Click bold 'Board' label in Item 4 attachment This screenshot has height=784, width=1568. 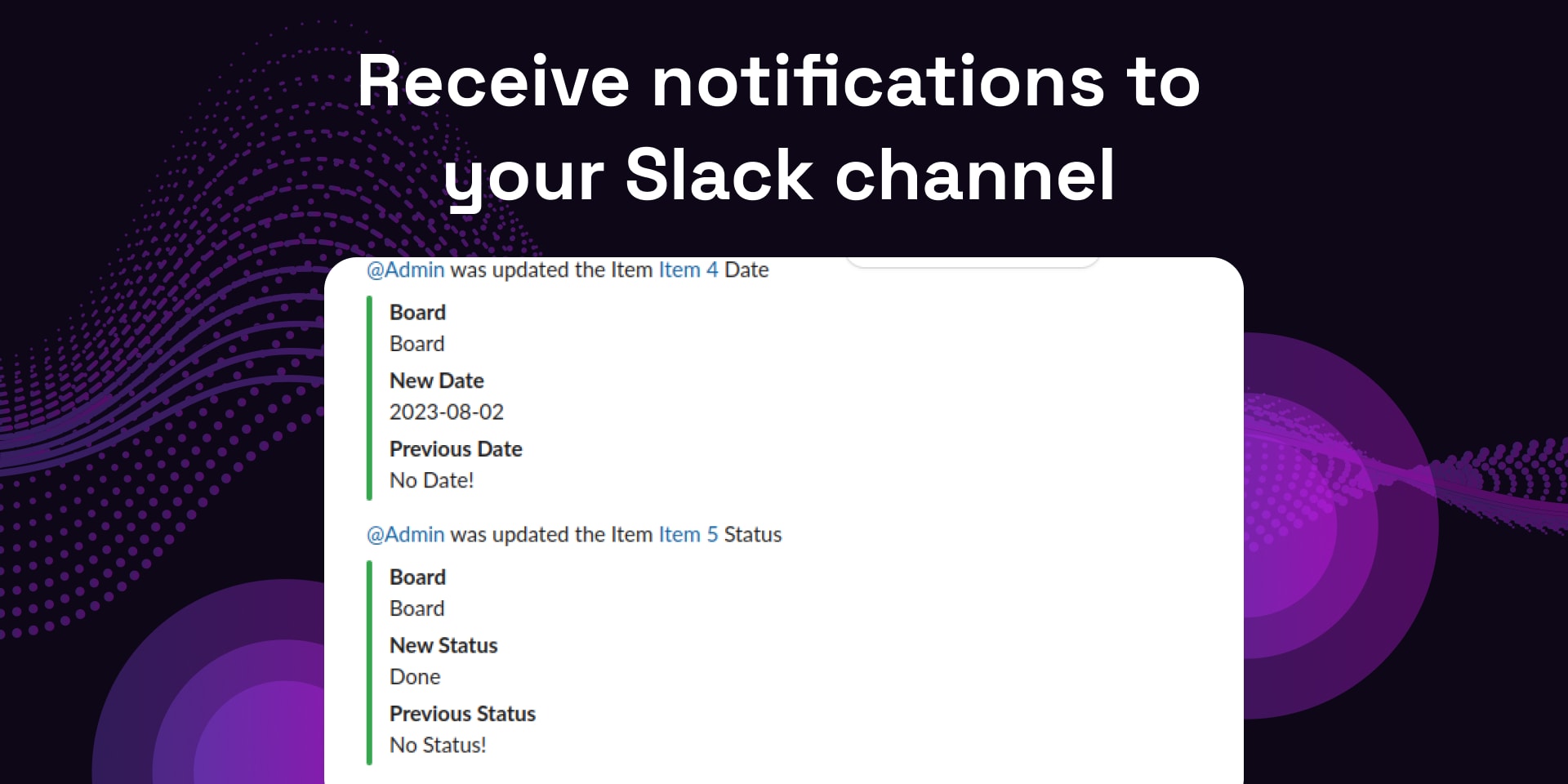click(417, 313)
